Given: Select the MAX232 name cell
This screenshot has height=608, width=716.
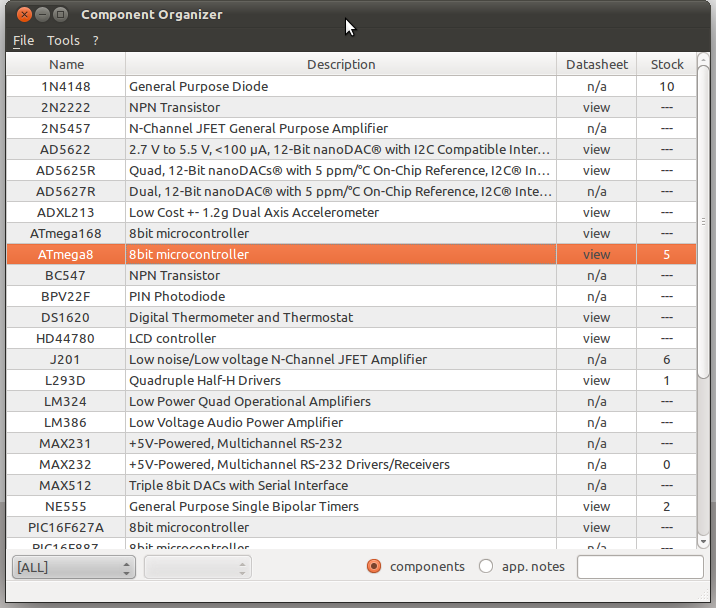Looking at the screenshot, I should coord(66,465).
